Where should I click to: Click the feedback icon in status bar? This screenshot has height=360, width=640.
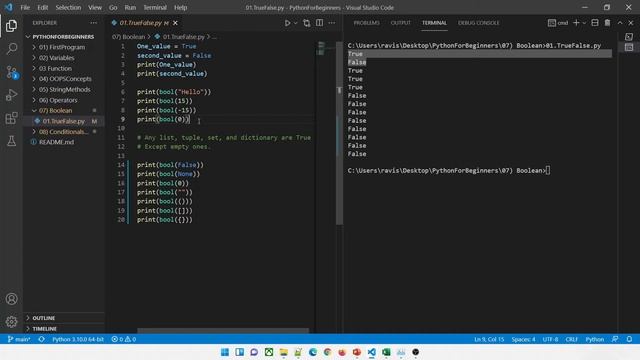tap(615, 339)
